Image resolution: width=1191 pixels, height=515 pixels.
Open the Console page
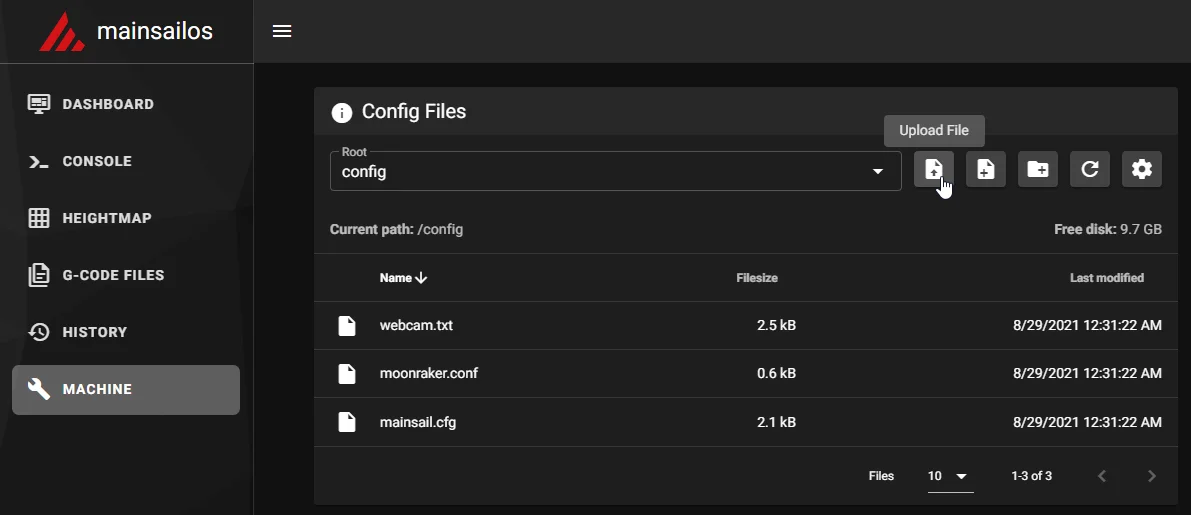point(97,161)
